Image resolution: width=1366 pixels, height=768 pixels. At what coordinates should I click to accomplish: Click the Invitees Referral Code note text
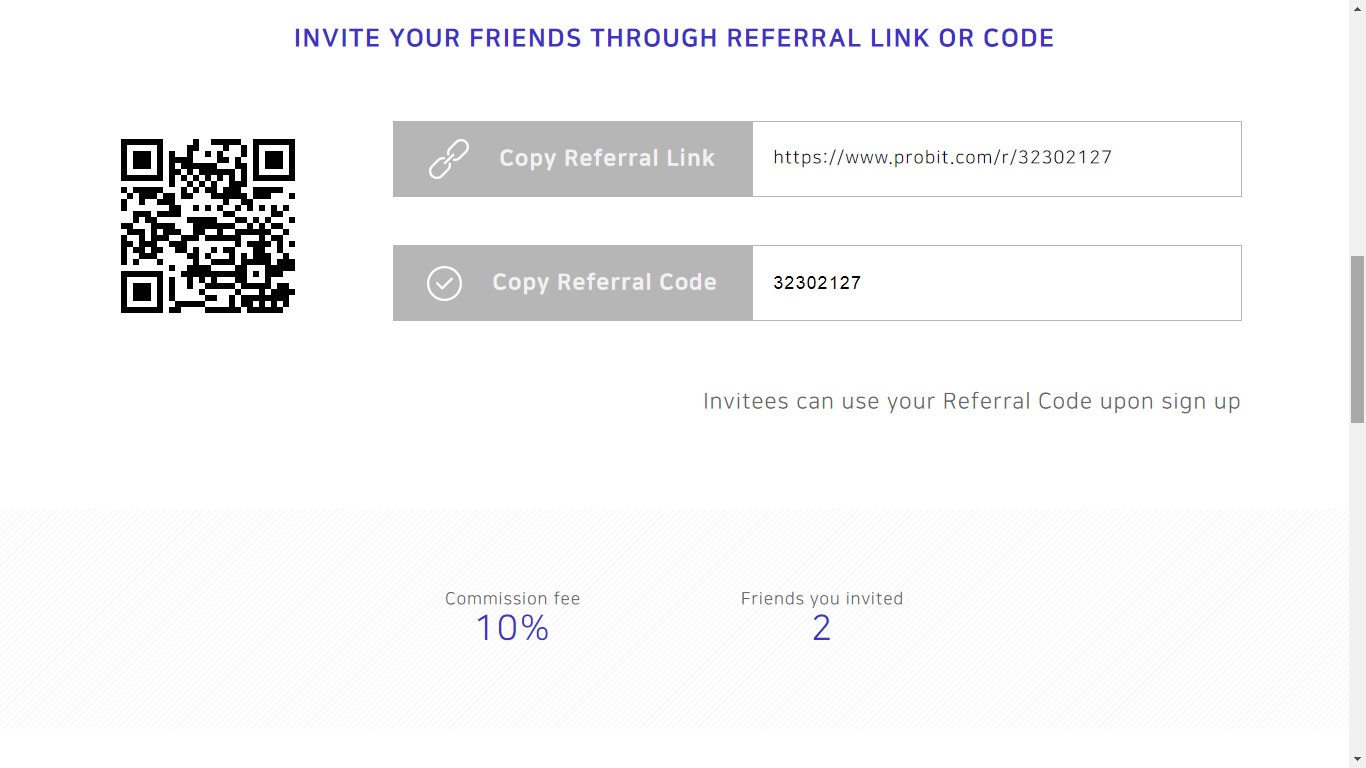972,402
